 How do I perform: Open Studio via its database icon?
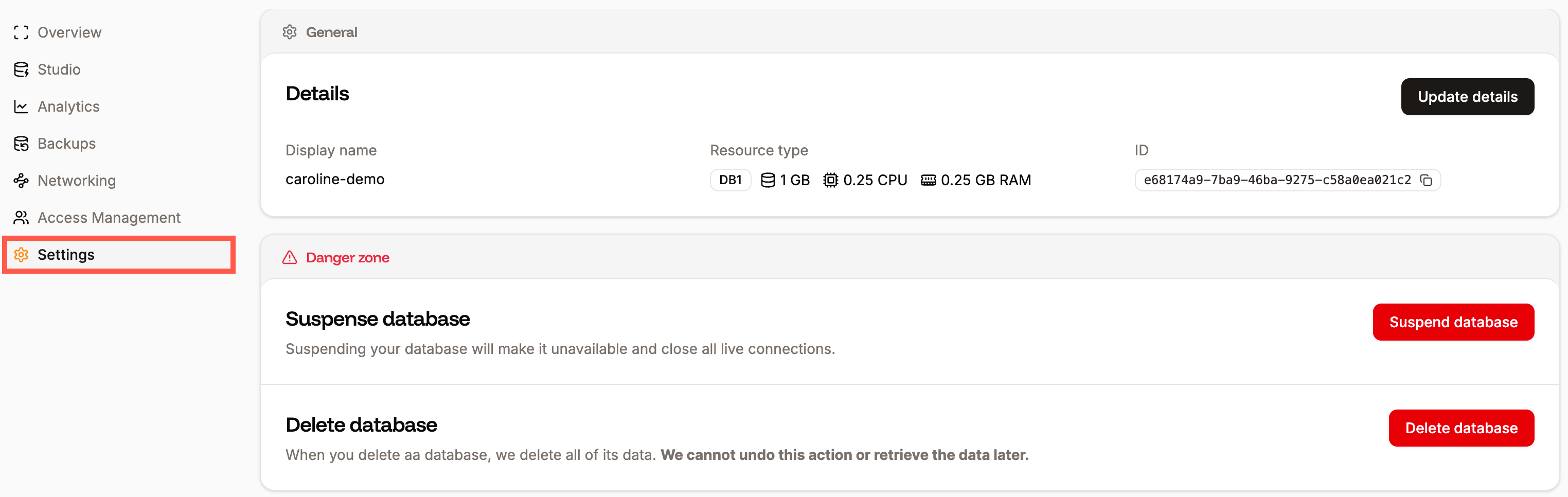coord(21,69)
